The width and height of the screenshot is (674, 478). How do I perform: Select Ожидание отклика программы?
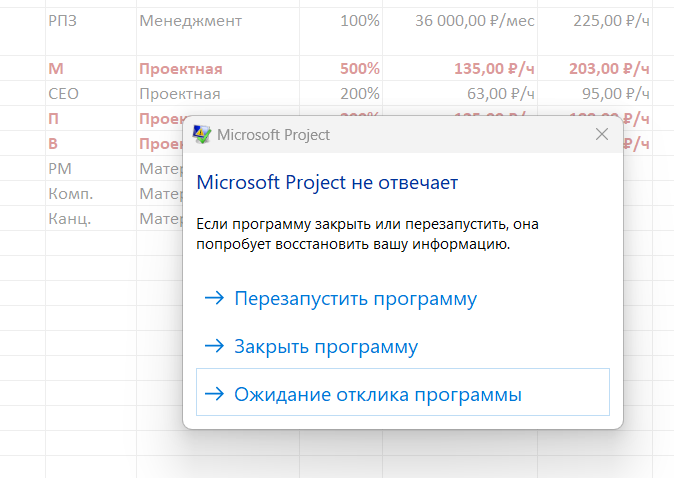(403, 392)
